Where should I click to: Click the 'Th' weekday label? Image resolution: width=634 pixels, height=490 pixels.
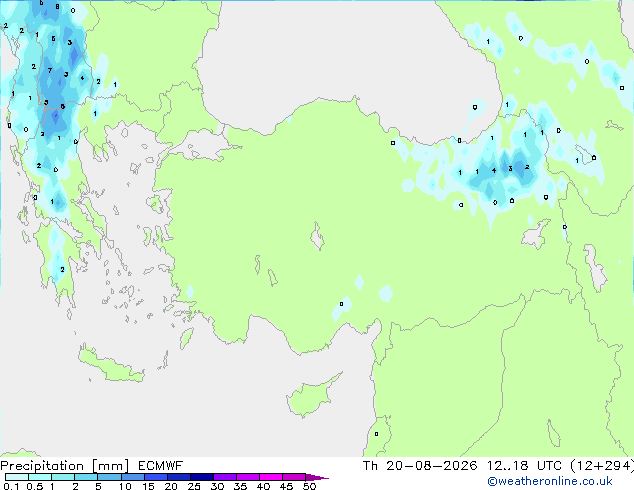[370, 466]
